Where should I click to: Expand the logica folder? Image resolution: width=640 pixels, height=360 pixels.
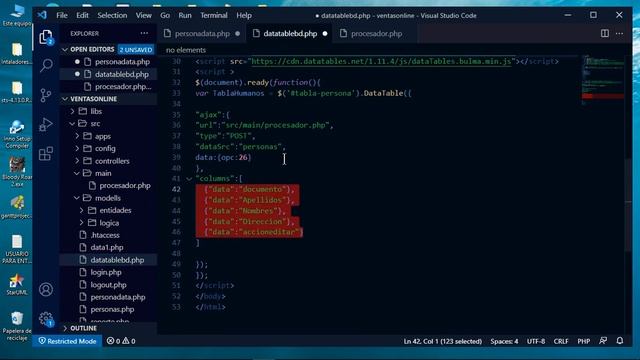pos(82,223)
